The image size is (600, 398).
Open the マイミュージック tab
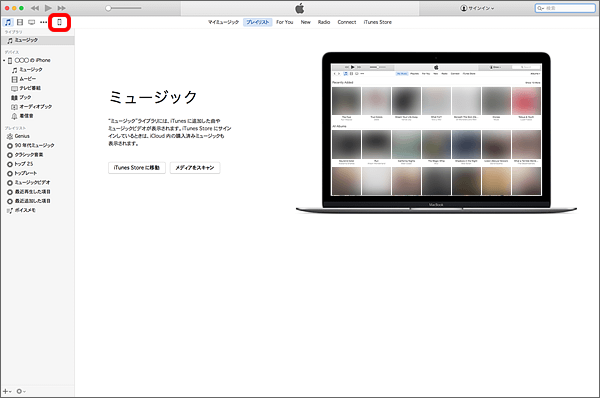[x=223, y=22]
